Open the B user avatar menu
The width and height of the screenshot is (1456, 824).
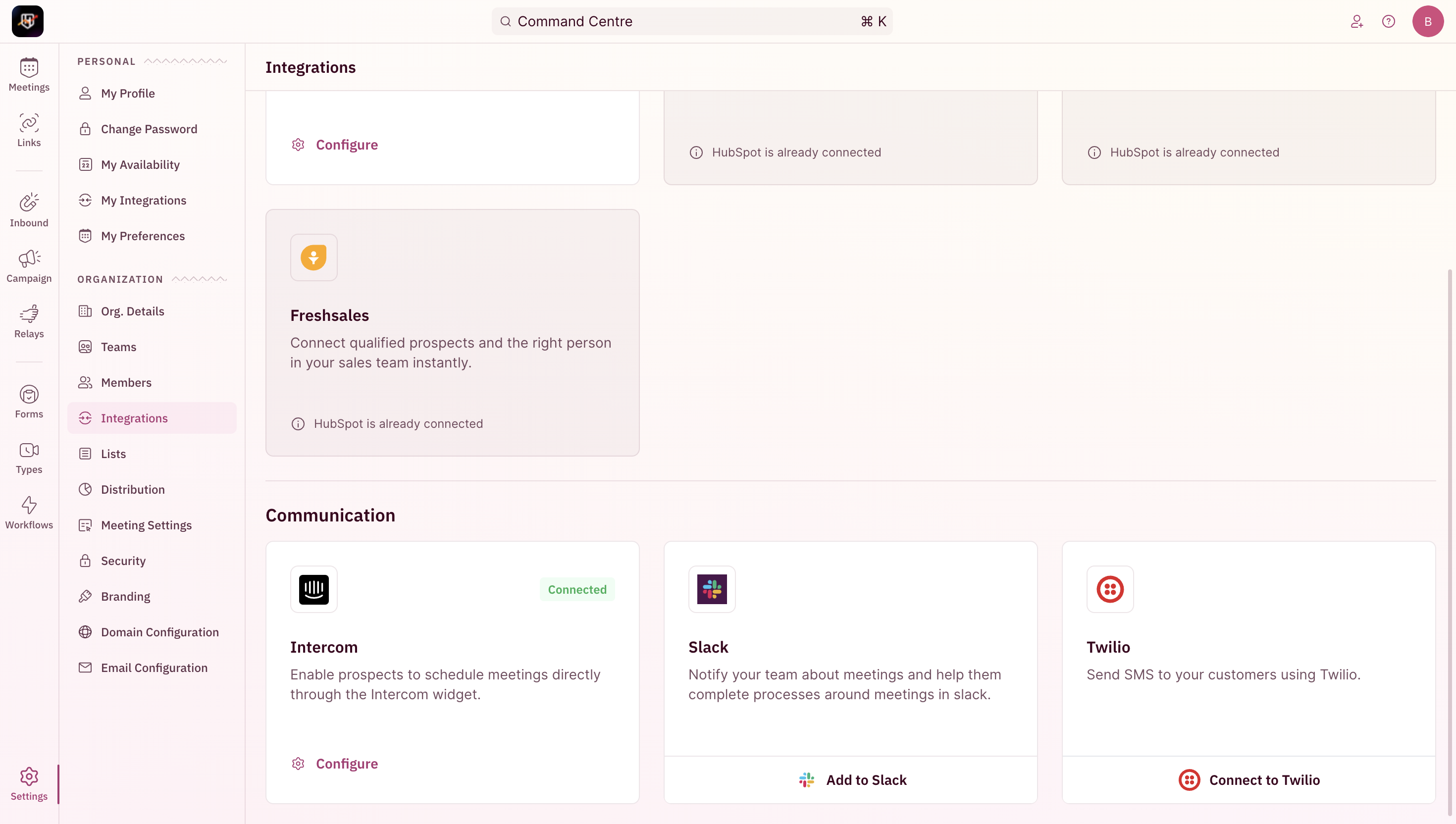[x=1428, y=21]
